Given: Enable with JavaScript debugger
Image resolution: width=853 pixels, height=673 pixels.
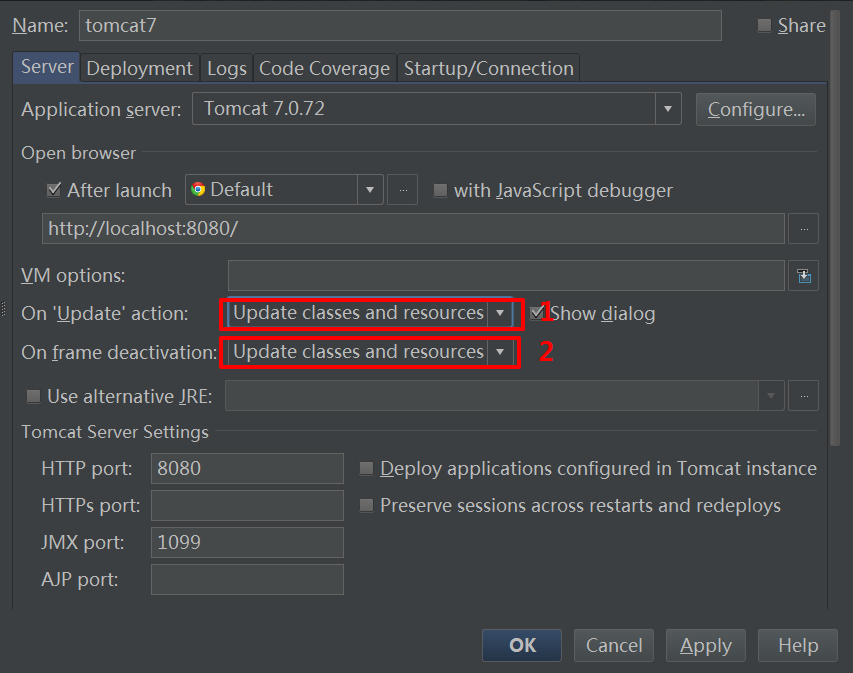Looking at the screenshot, I should click(x=440, y=189).
